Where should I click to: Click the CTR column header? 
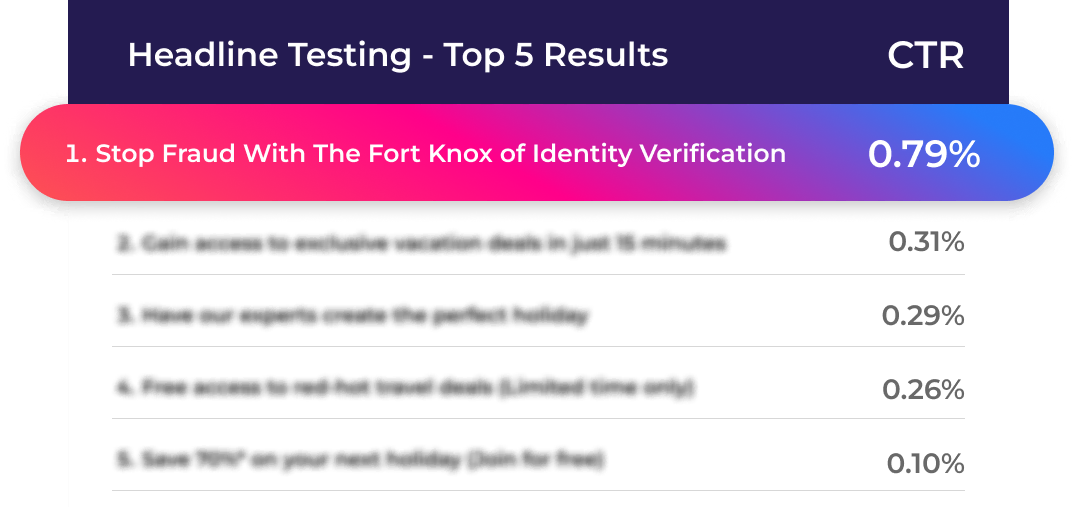point(925,55)
